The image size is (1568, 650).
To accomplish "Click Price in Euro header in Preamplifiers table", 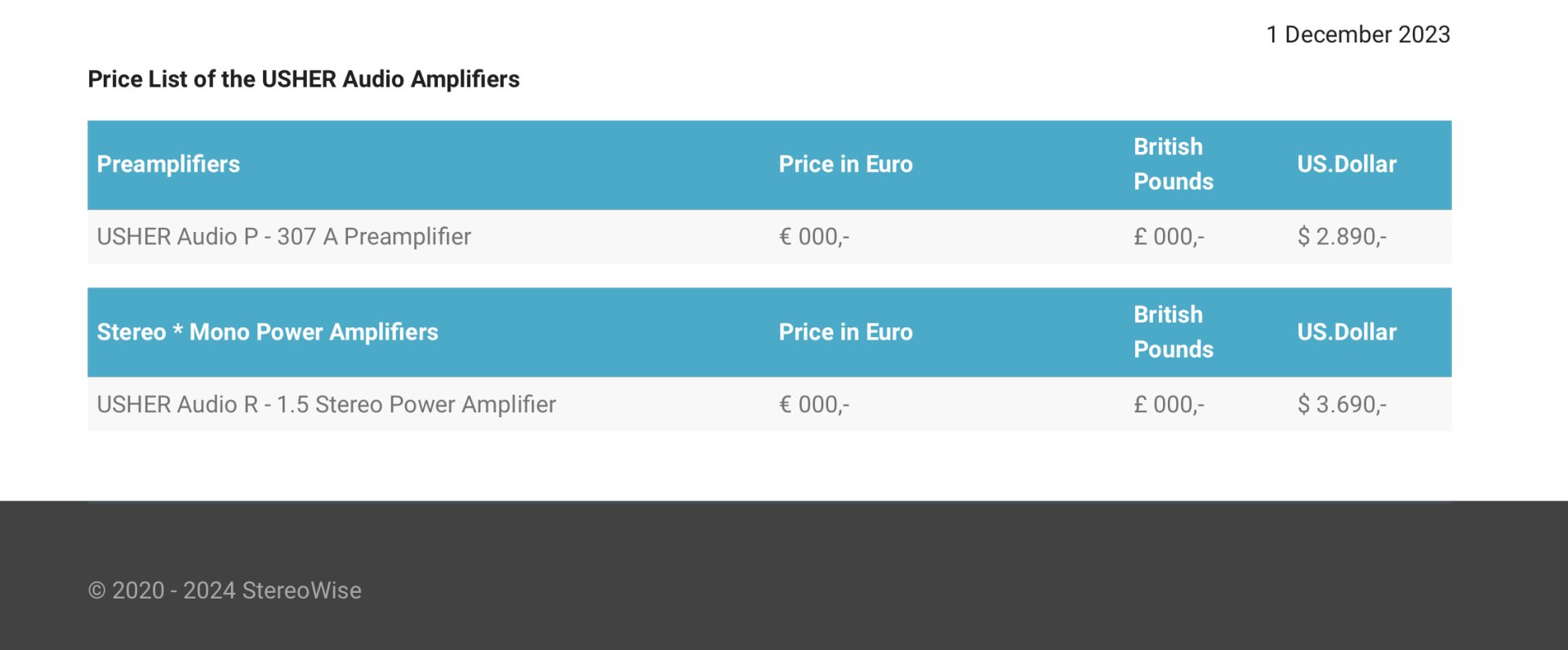I will tap(845, 164).
